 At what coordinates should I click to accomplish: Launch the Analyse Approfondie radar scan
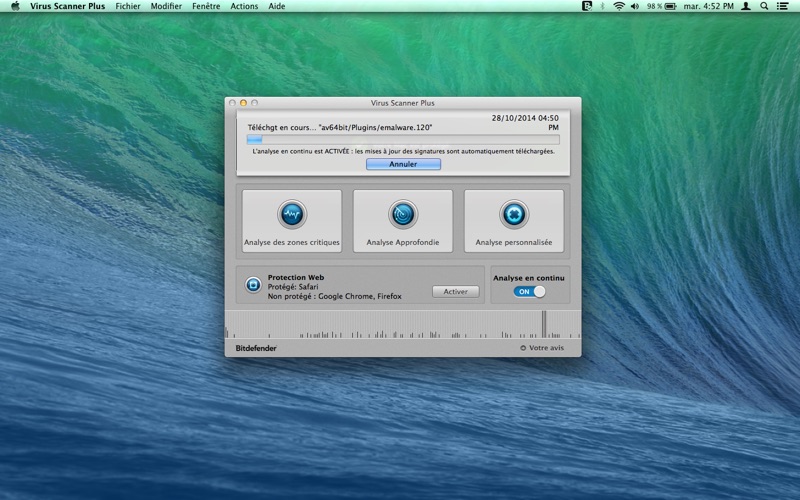pyautogui.click(x=403, y=221)
